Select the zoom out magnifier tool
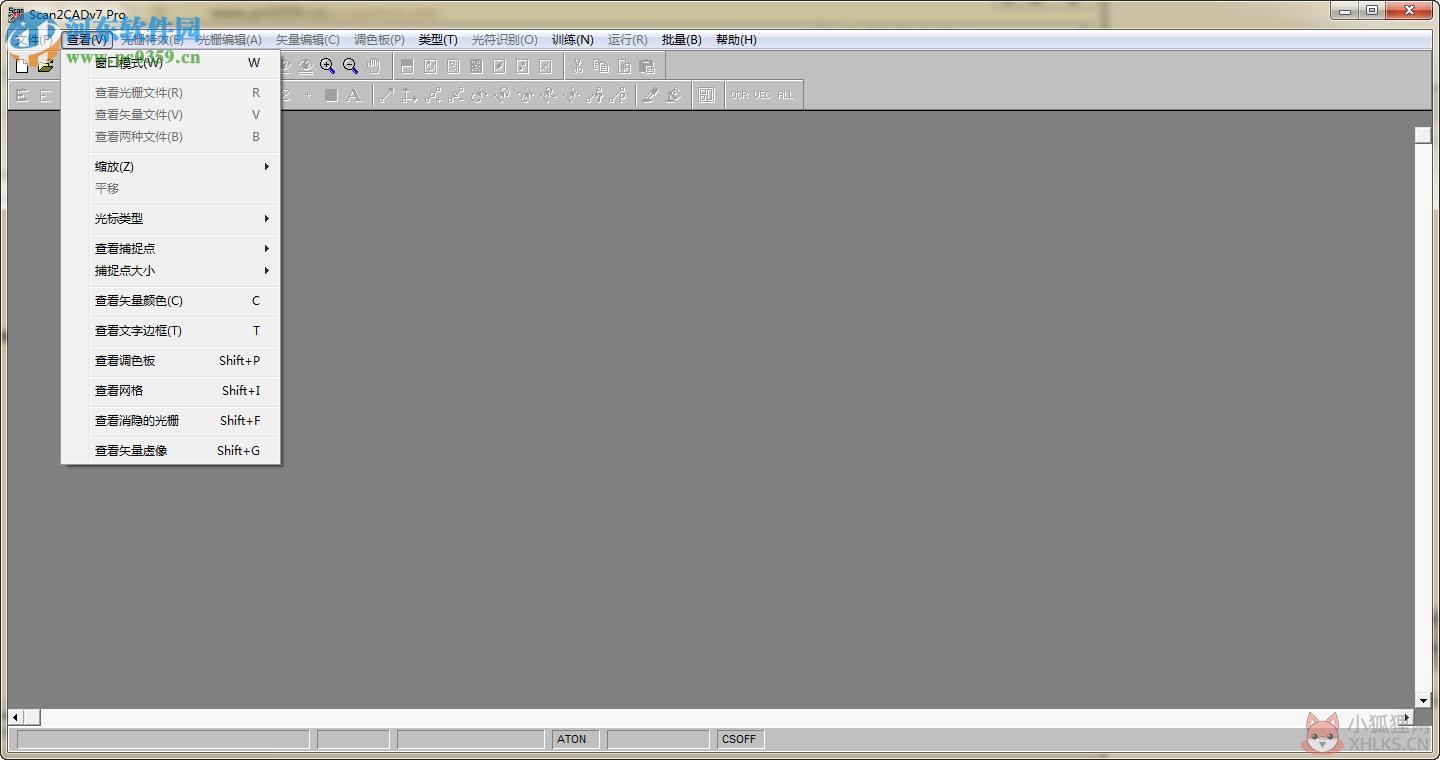The width and height of the screenshot is (1440, 760). (x=350, y=67)
